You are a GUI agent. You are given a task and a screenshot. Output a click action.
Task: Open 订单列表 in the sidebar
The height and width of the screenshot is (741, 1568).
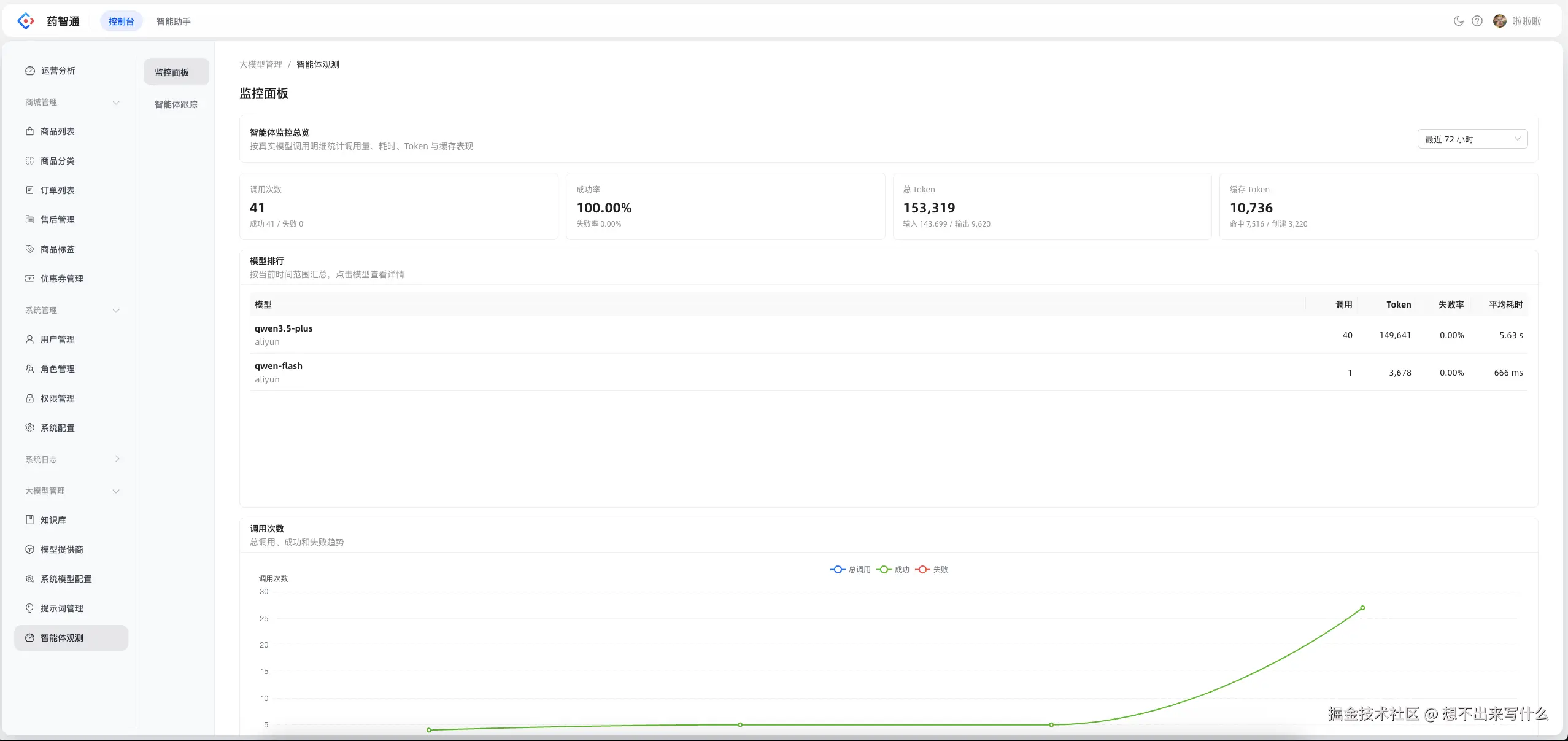coord(71,190)
